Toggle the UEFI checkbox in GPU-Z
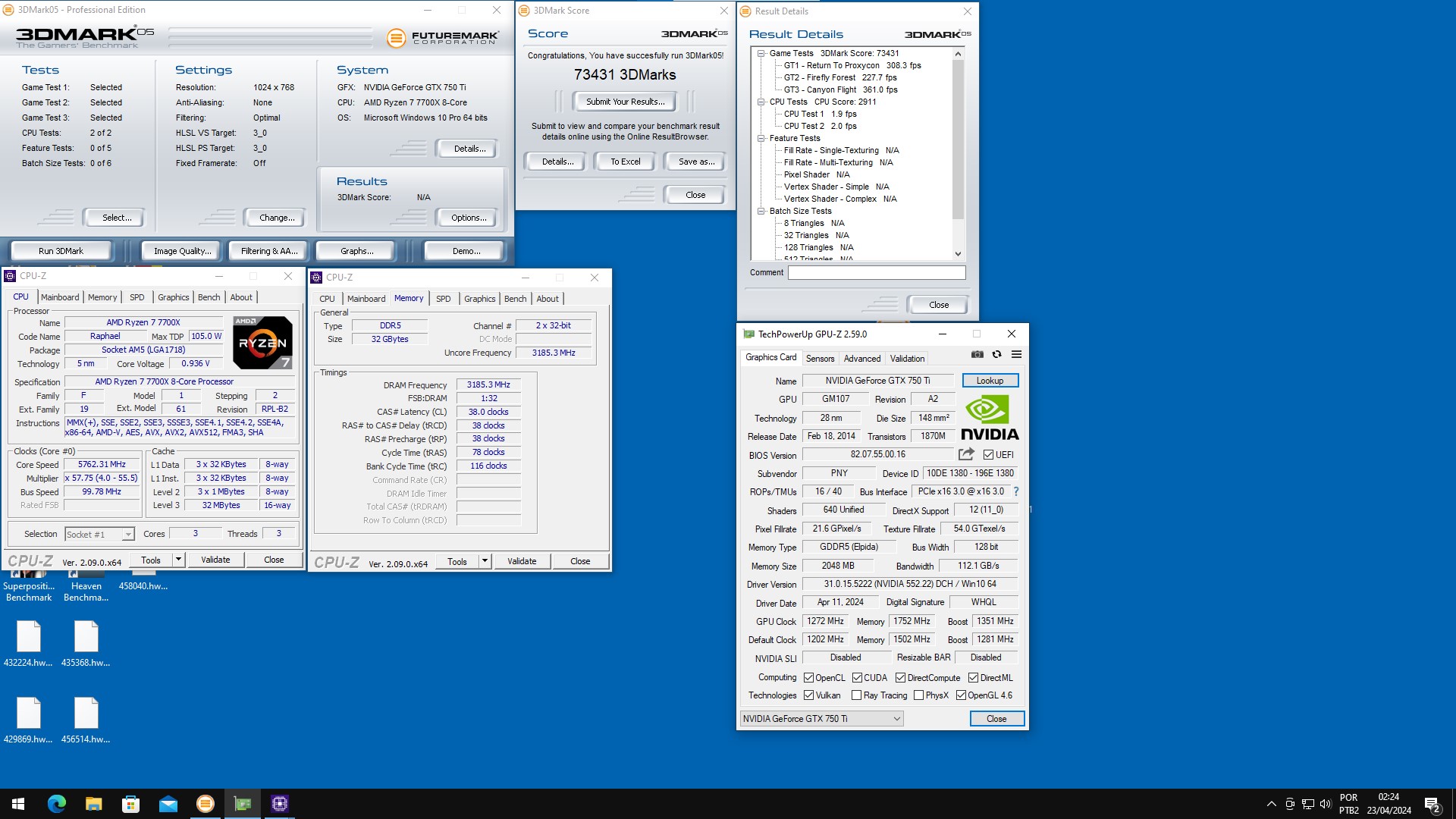 click(988, 455)
